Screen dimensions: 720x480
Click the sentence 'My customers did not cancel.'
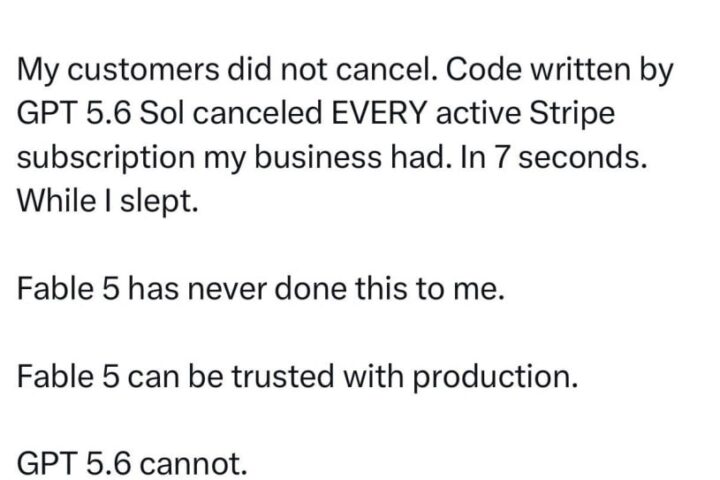(x=227, y=70)
